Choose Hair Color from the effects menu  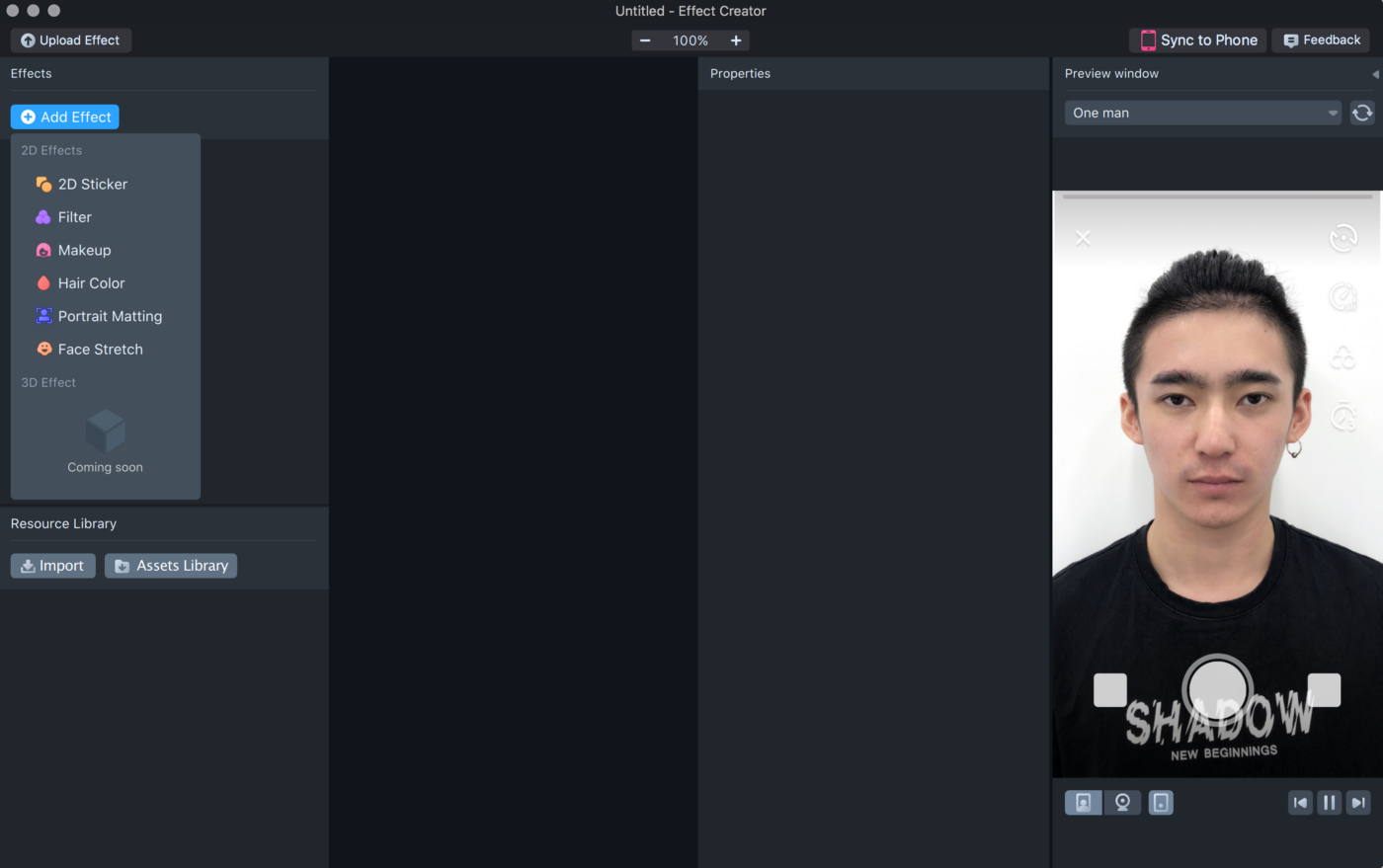point(80,283)
